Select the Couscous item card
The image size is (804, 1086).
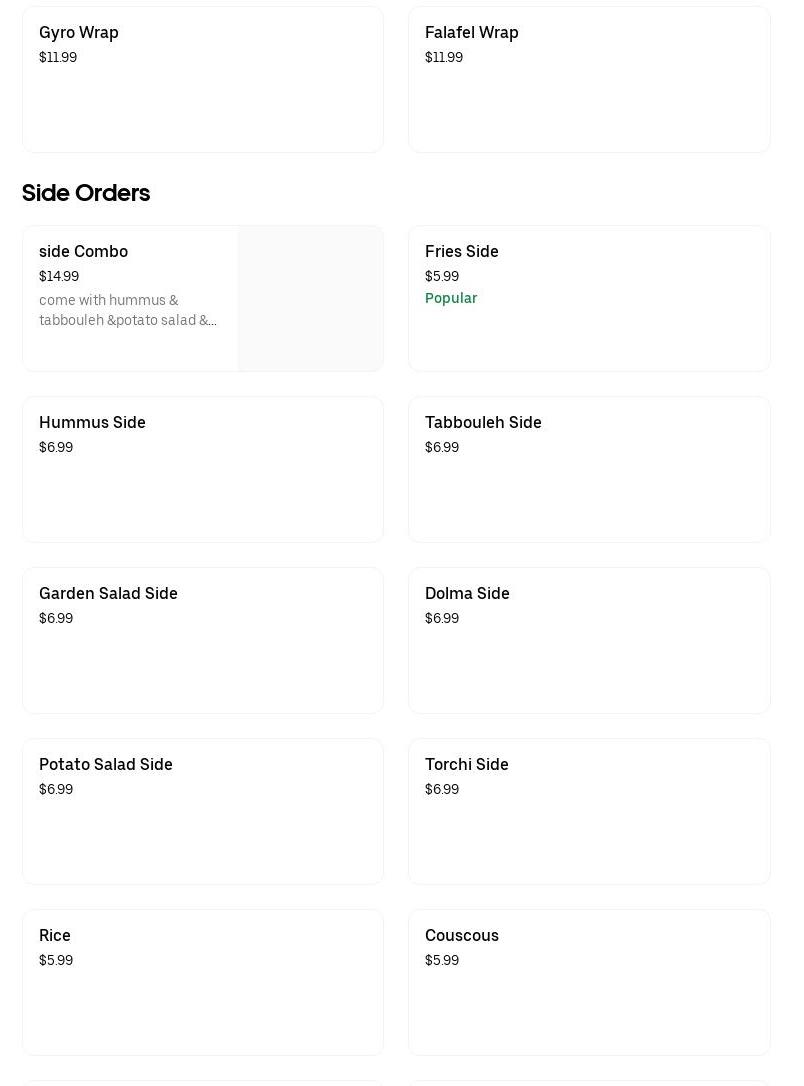[588, 982]
